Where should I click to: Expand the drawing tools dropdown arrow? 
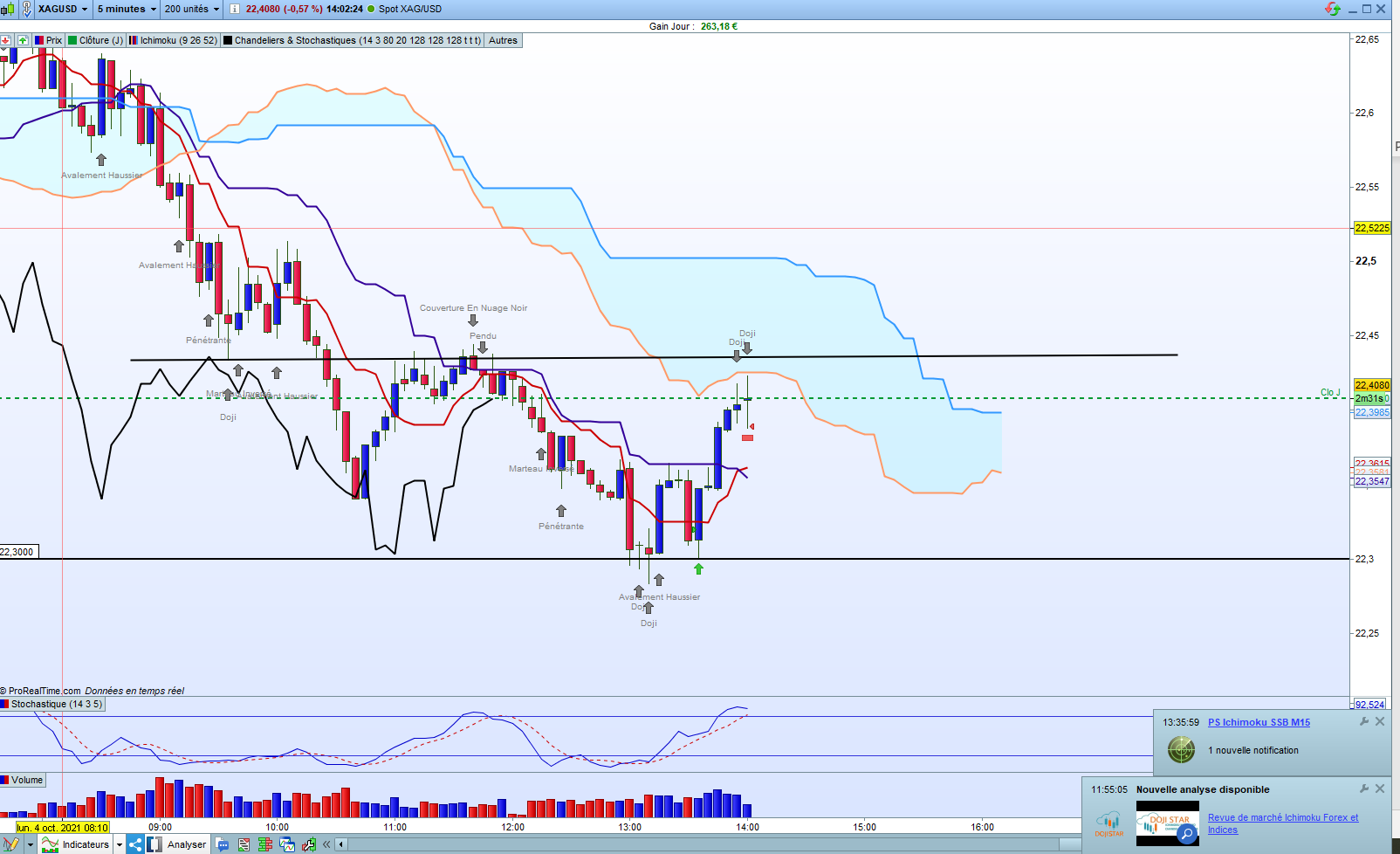[x=31, y=844]
